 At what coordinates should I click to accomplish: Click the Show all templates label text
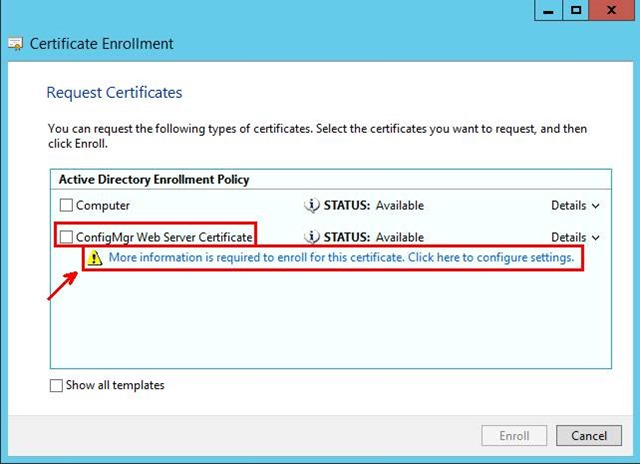(x=115, y=385)
